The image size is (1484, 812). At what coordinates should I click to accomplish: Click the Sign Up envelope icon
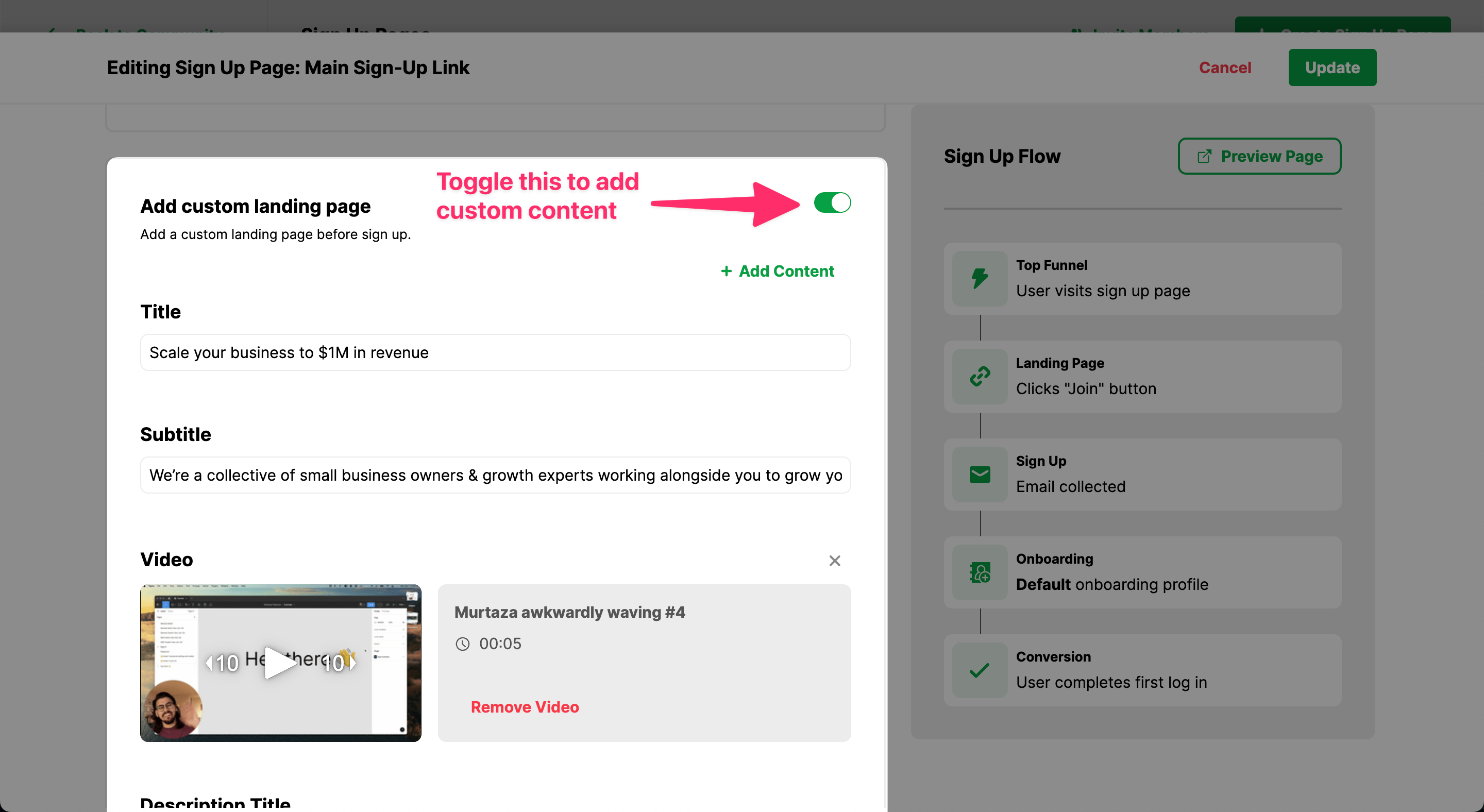pyautogui.click(x=980, y=475)
